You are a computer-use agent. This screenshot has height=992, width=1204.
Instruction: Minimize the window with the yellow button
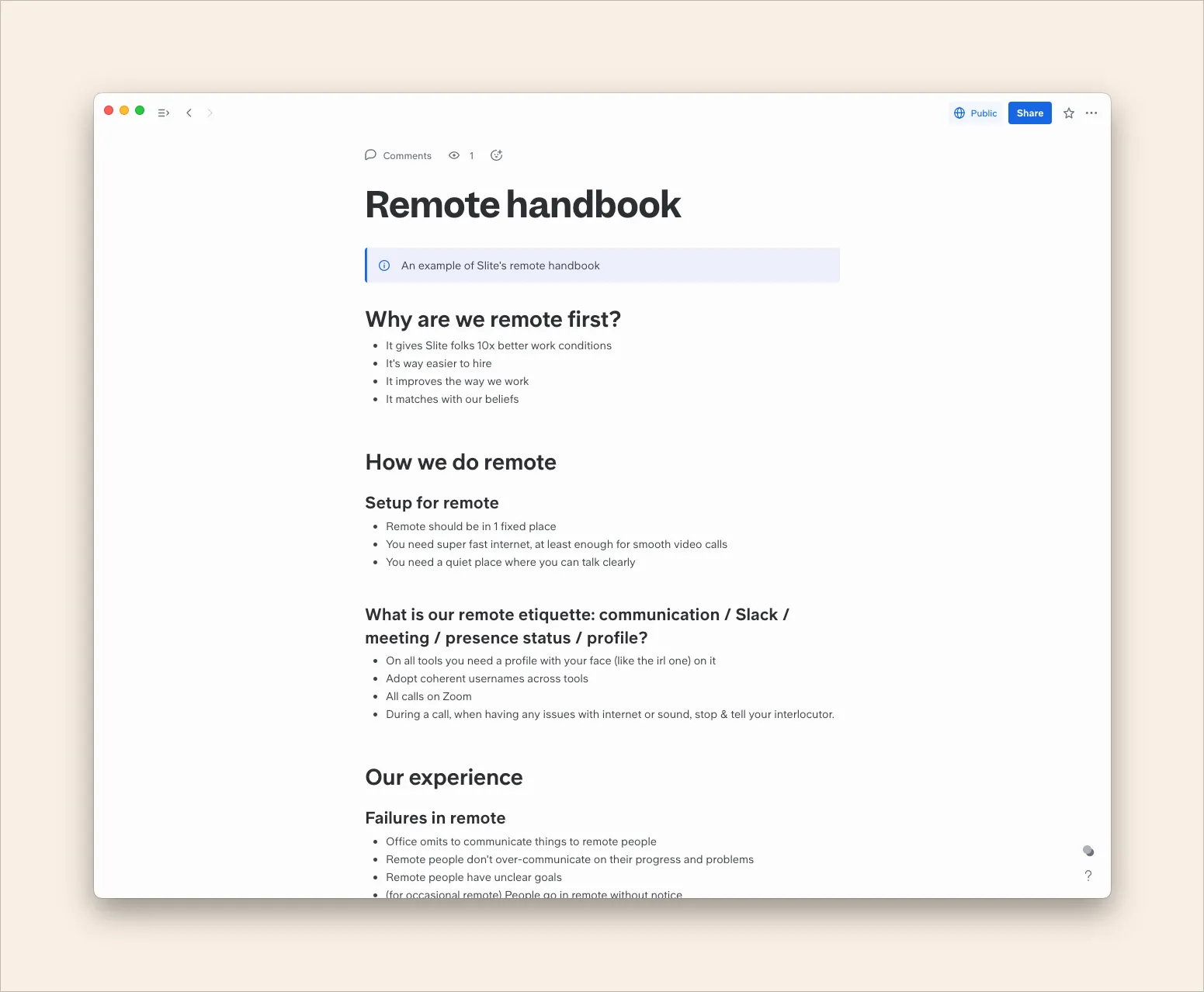(124, 110)
